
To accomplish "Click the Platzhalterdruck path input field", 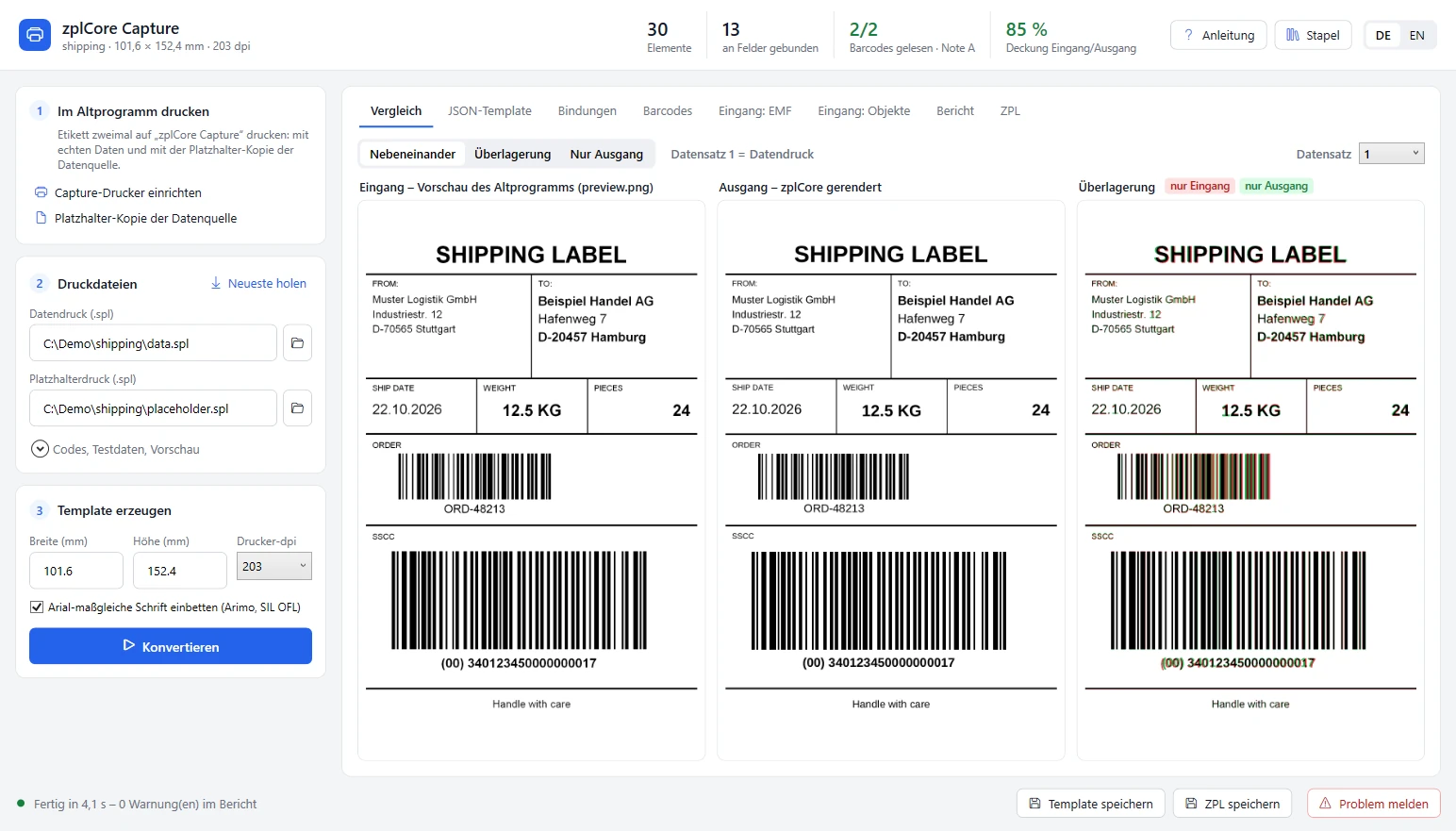I will tap(153, 408).
